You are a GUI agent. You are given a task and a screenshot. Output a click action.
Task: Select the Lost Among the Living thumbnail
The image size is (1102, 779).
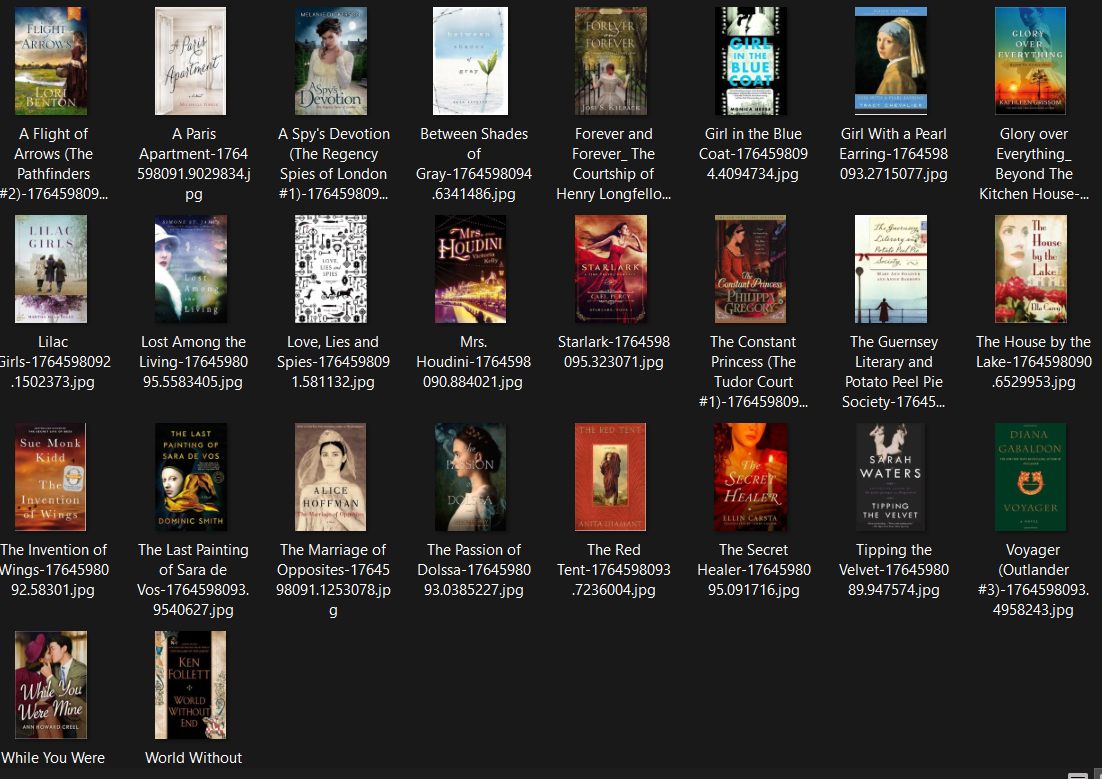pos(191,269)
